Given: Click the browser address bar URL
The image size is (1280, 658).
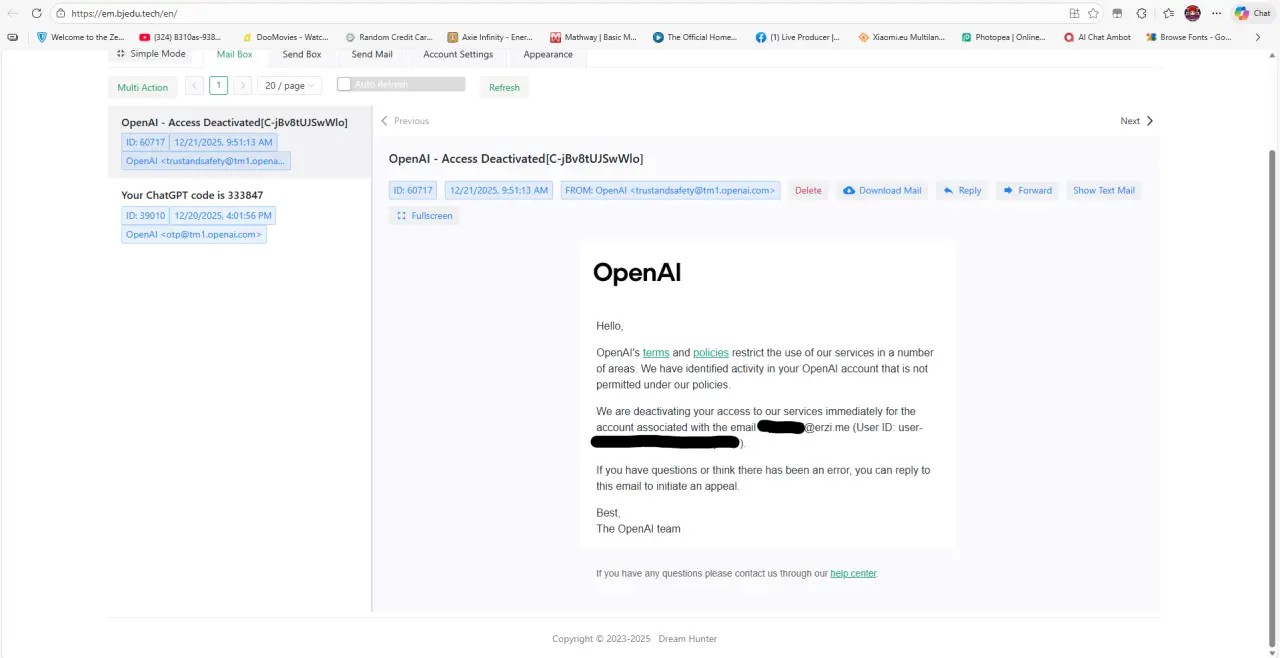Looking at the screenshot, I should 124,13.
